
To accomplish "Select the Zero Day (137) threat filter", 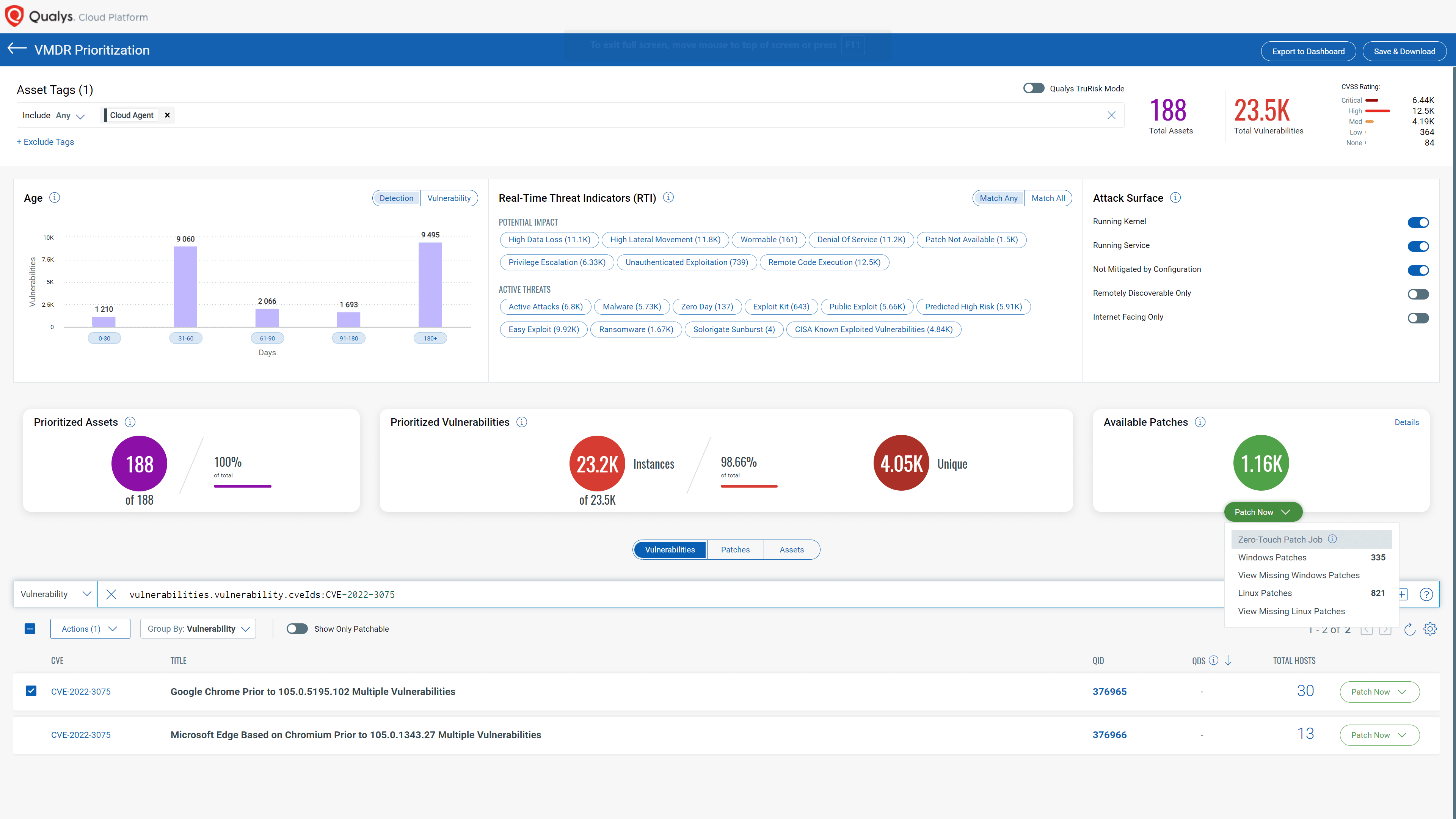I will (707, 306).
